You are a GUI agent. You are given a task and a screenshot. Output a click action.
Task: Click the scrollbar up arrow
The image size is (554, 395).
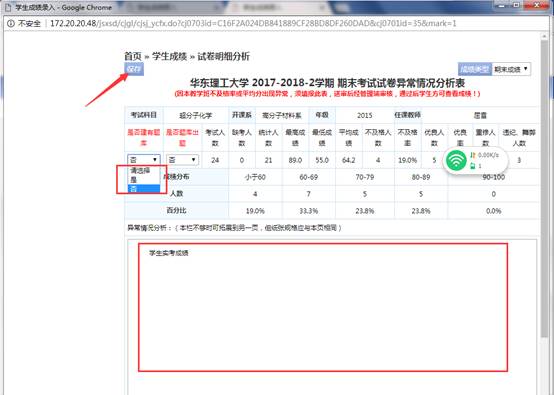click(544, 36)
